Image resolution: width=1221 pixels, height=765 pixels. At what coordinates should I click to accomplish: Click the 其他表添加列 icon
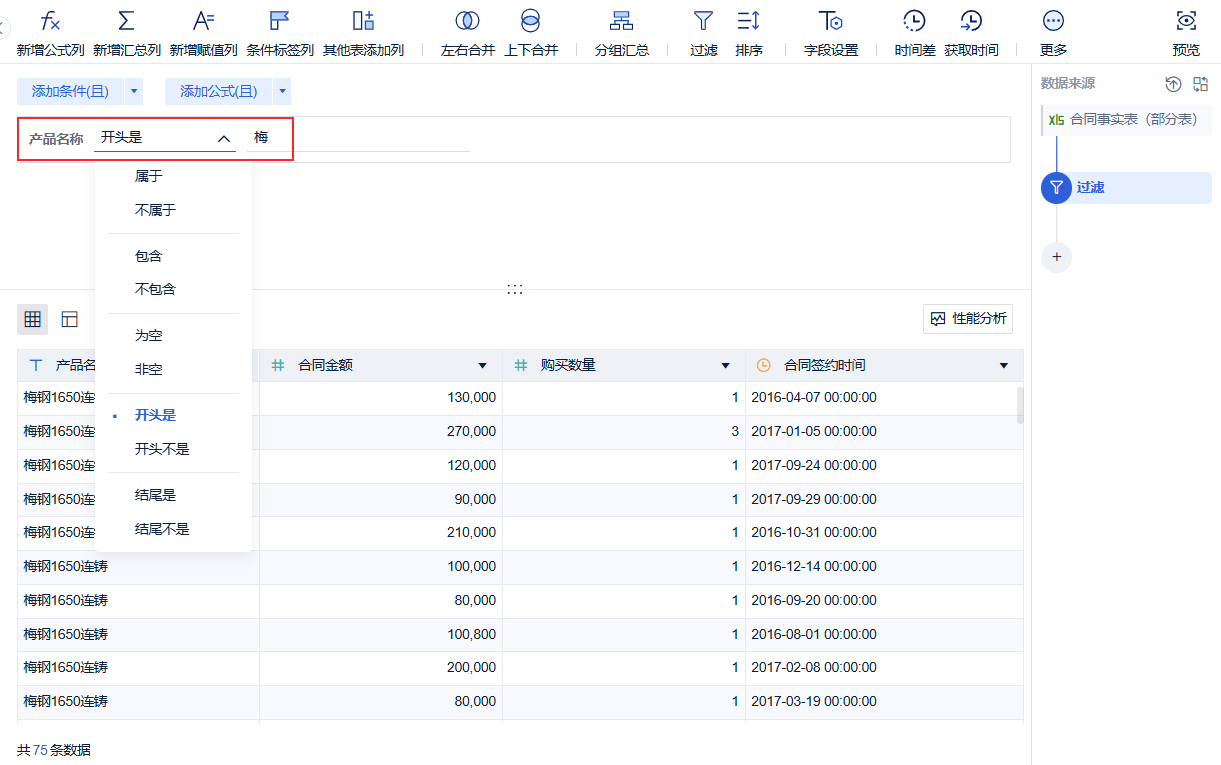pyautogui.click(x=363, y=21)
